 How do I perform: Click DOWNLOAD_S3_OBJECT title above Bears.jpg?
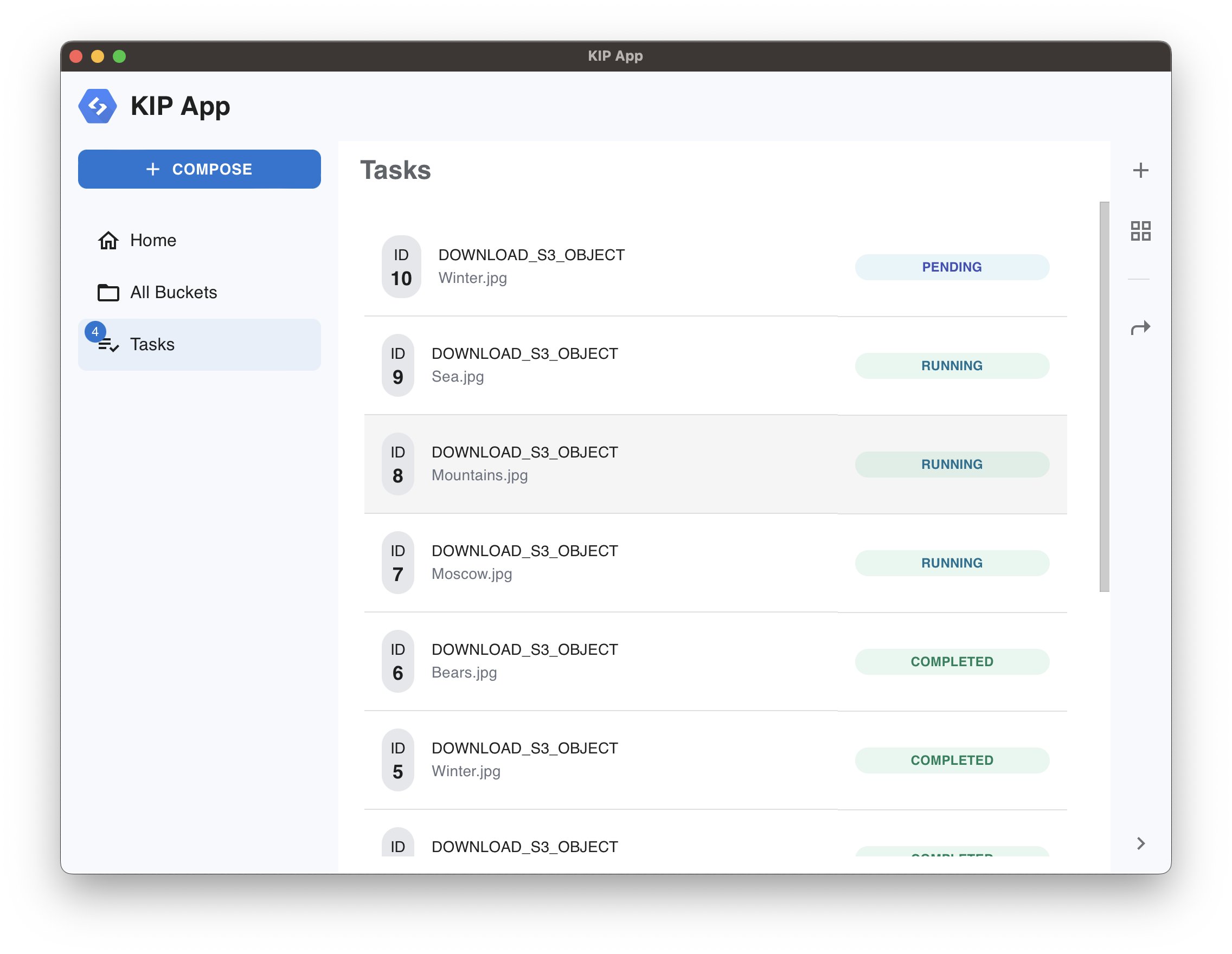[524, 650]
